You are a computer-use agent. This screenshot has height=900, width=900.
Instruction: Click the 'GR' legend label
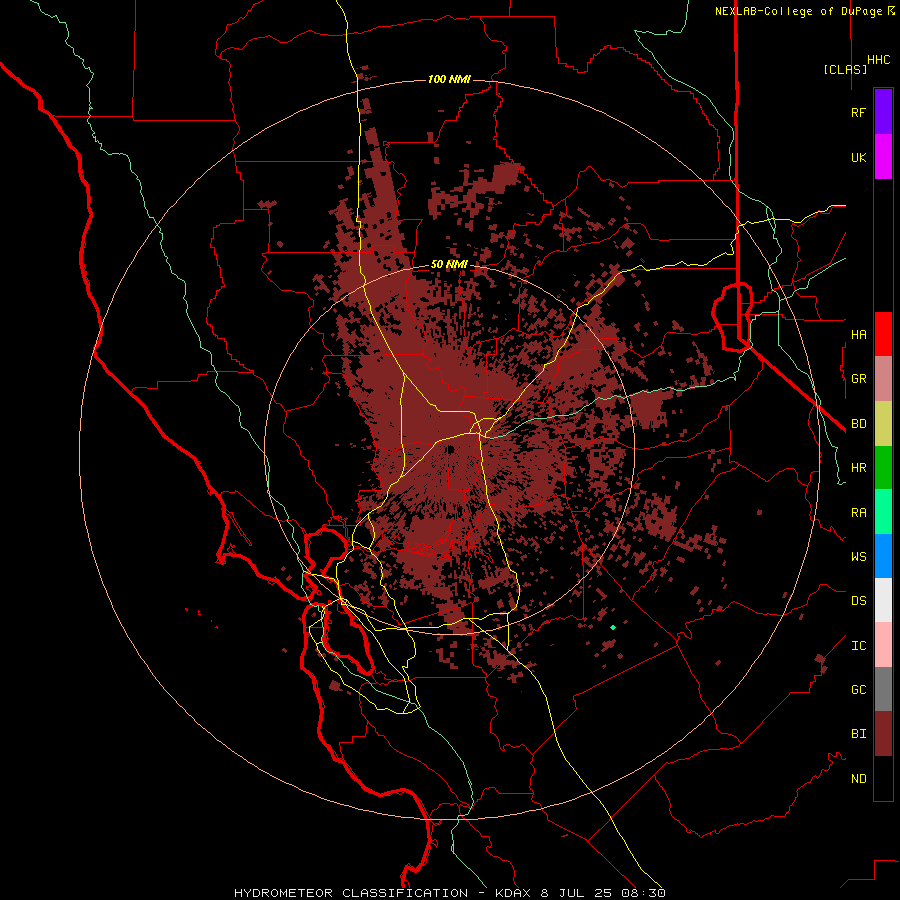(x=858, y=379)
